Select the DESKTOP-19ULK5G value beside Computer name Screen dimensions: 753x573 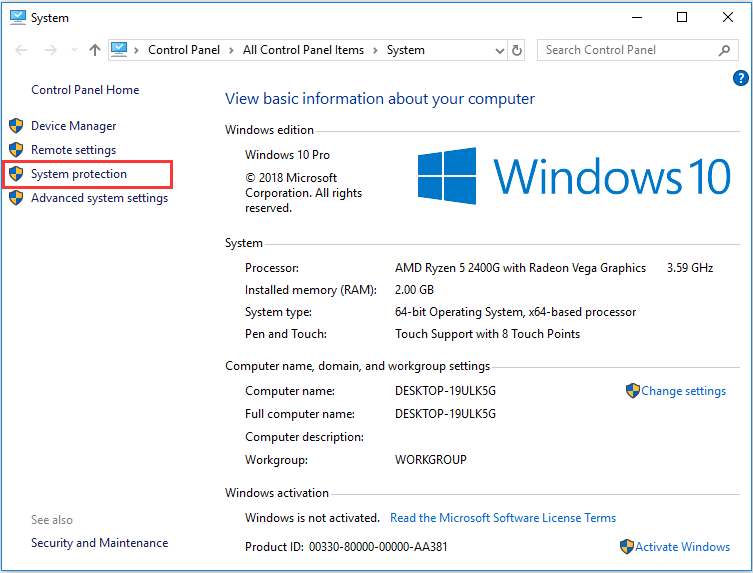[x=445, y=391]
